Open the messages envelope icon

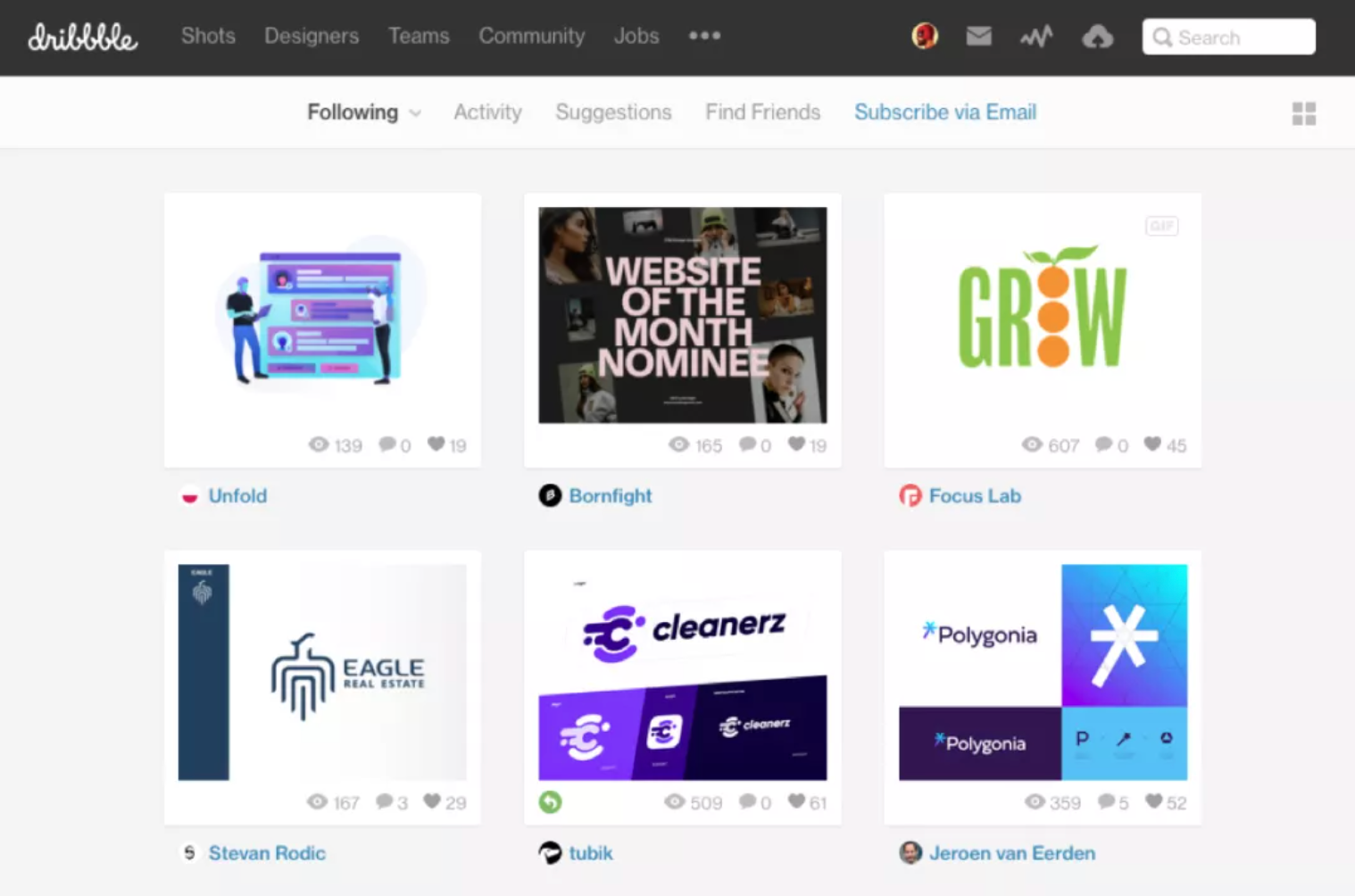click(979, 36)
